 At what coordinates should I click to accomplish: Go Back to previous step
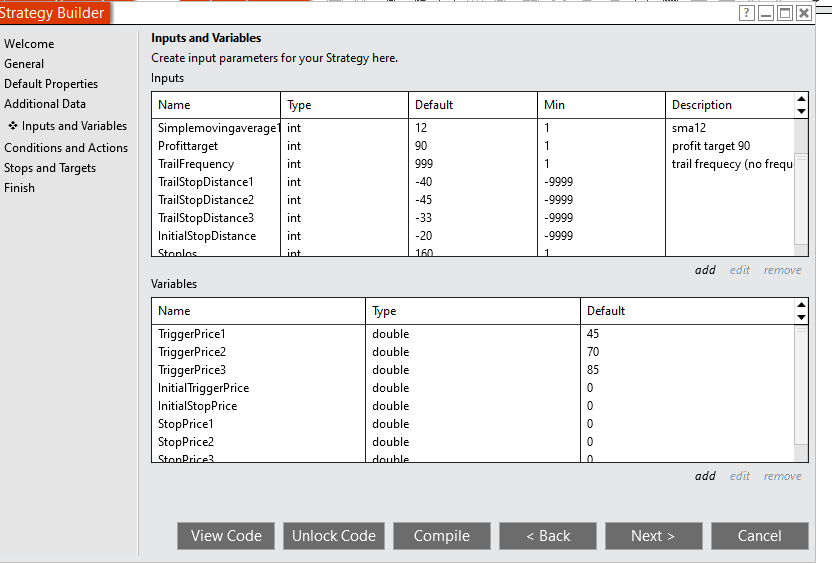point(548,536)
